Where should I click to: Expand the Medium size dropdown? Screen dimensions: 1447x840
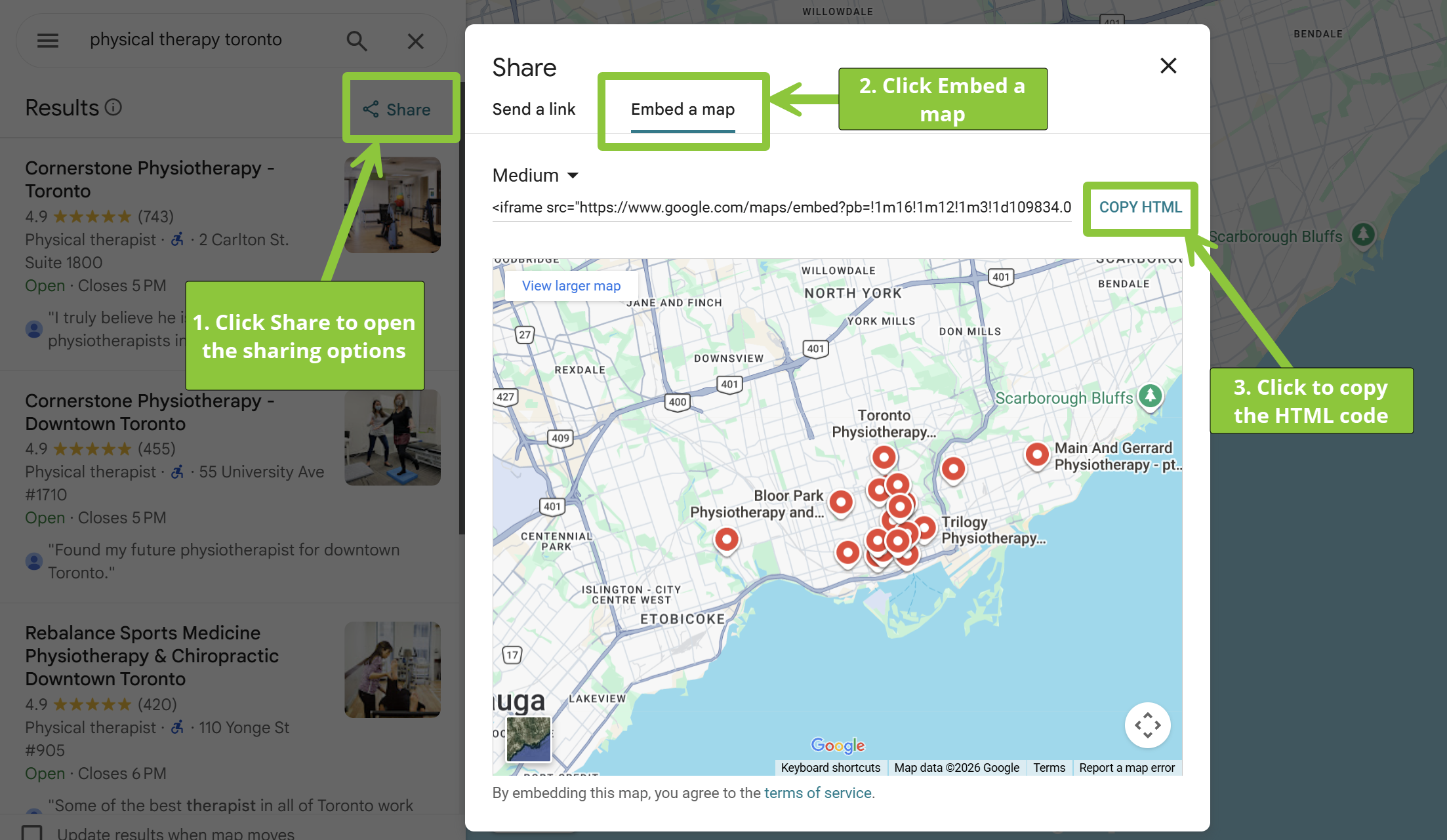pos(535,175)
